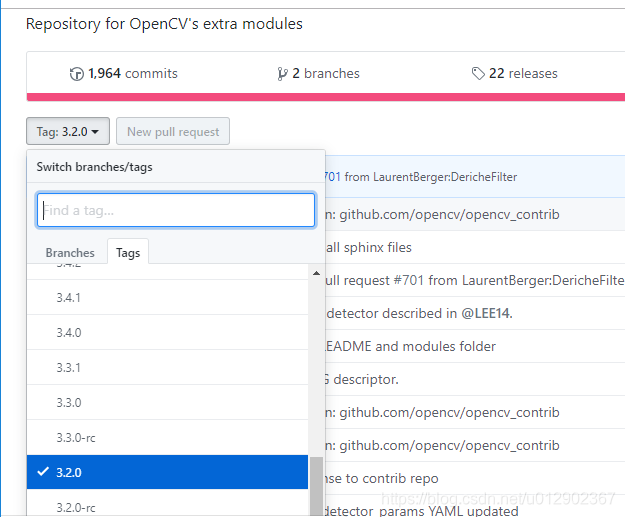Screen dimensions: 625x517
Task: Select tag 3.2.0-rc
Action: tap(167, 503)
